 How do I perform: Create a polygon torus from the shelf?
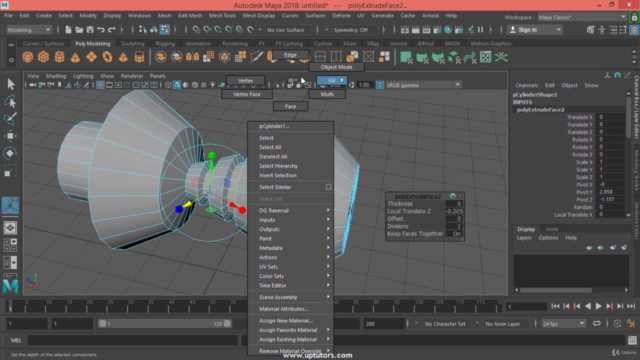(107, 57)
